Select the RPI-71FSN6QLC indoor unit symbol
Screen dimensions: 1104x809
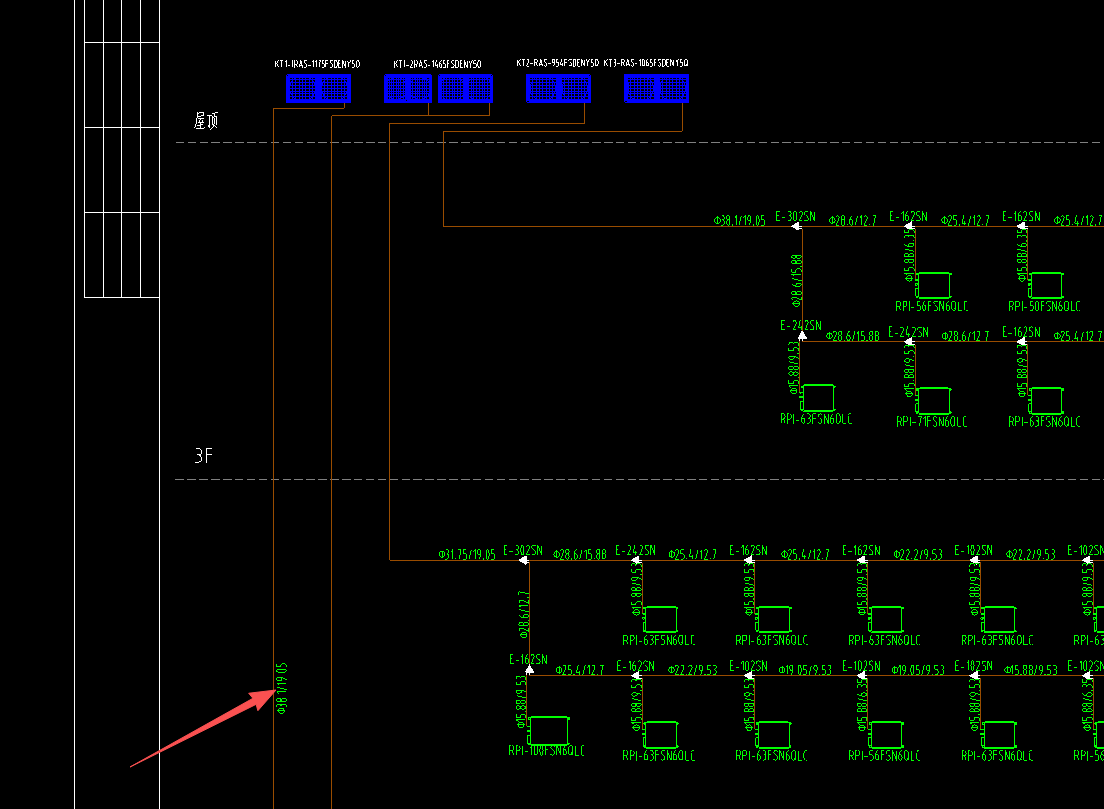pos(932,401)
